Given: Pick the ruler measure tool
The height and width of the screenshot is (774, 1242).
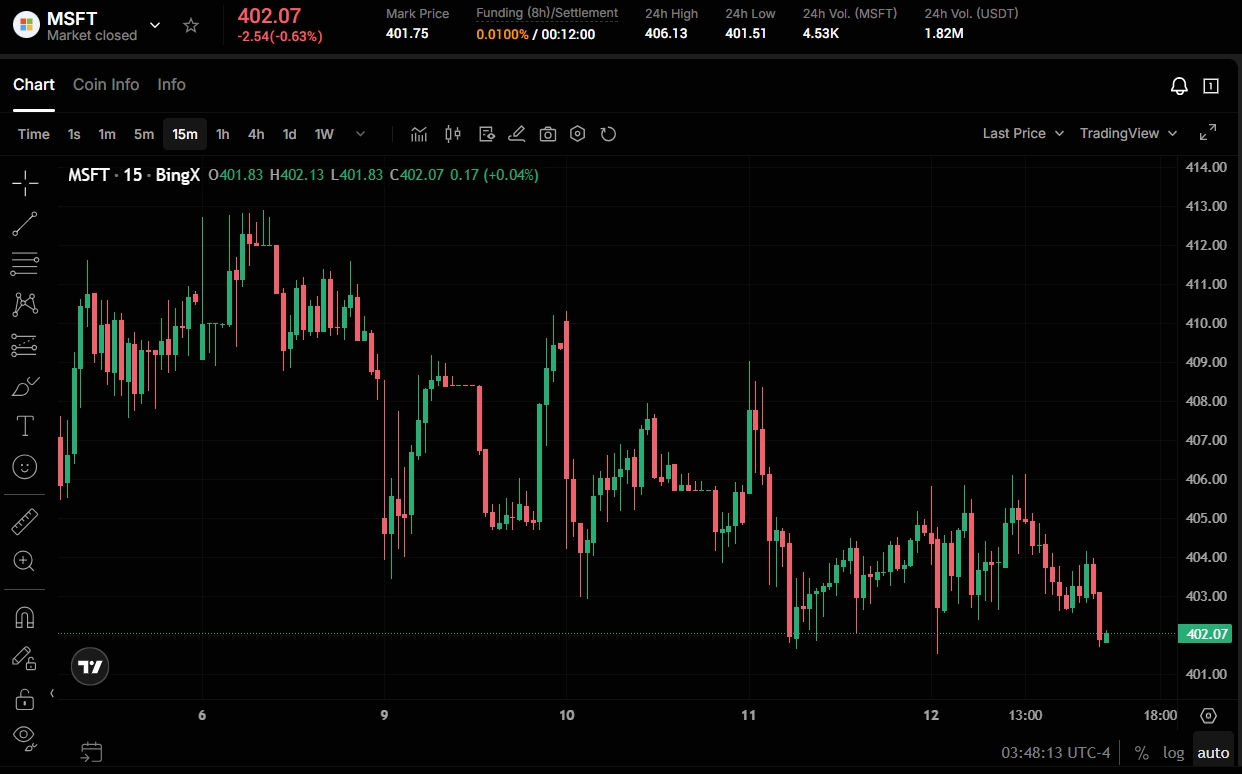Looking at the screenshot, I should 25,521.
